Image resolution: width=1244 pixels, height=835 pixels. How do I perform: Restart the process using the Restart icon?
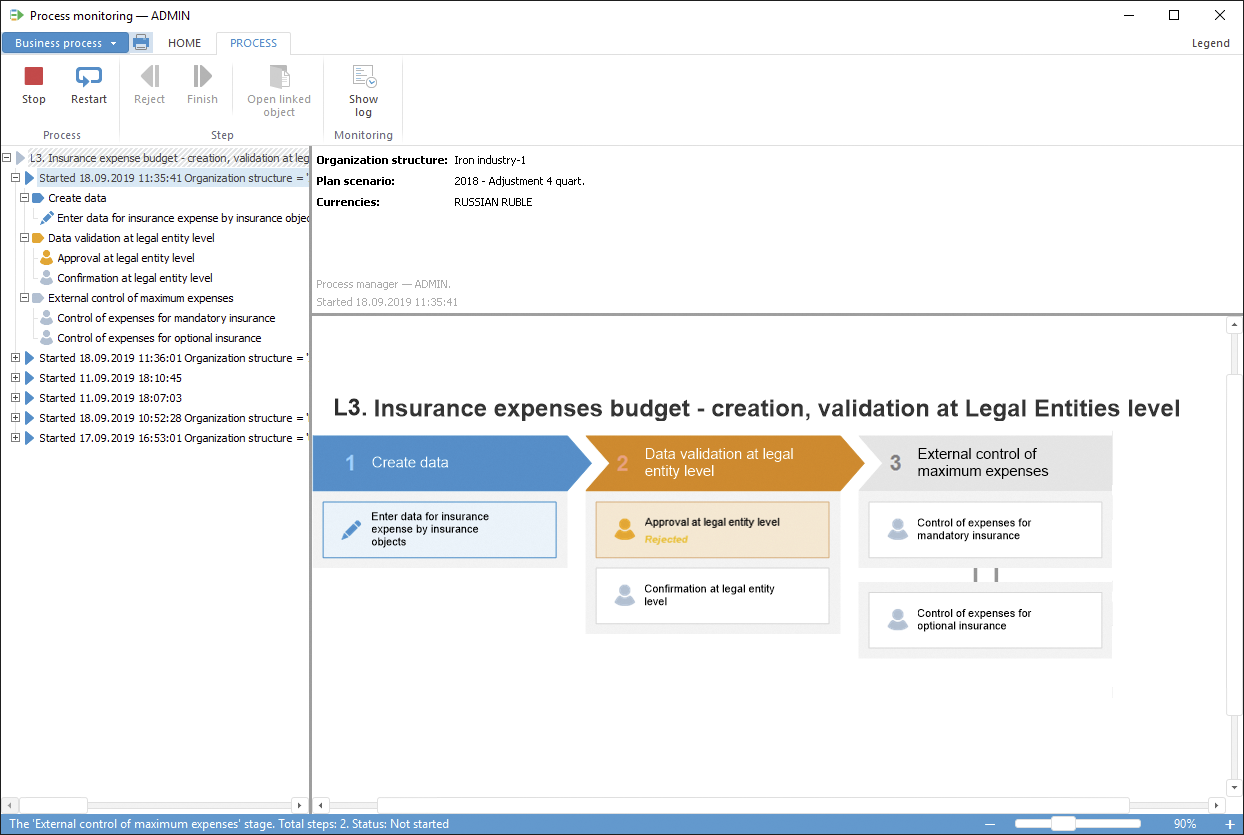89,77
